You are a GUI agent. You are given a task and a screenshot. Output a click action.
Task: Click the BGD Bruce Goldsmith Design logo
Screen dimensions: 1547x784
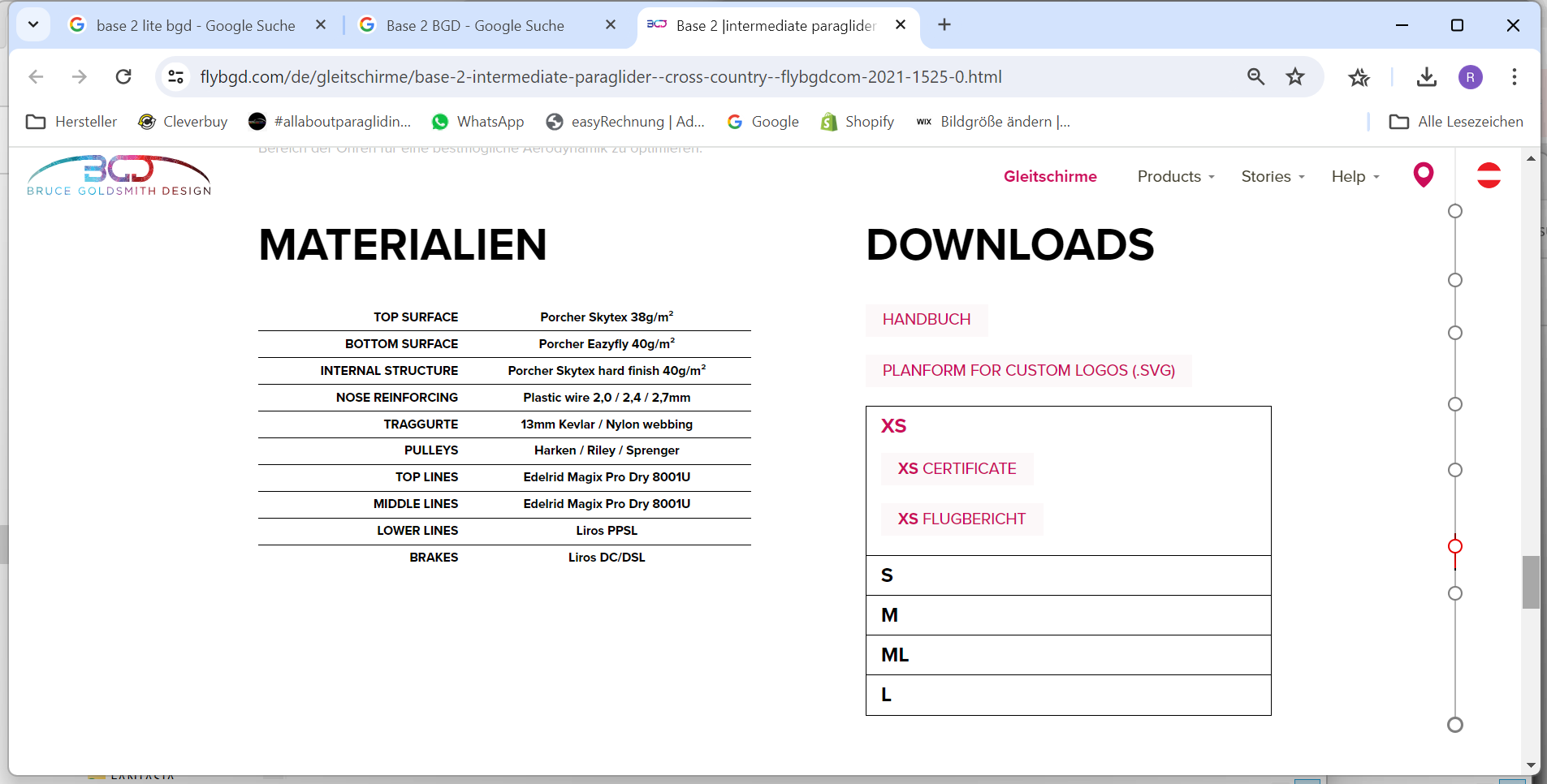[x=119, y=175]
